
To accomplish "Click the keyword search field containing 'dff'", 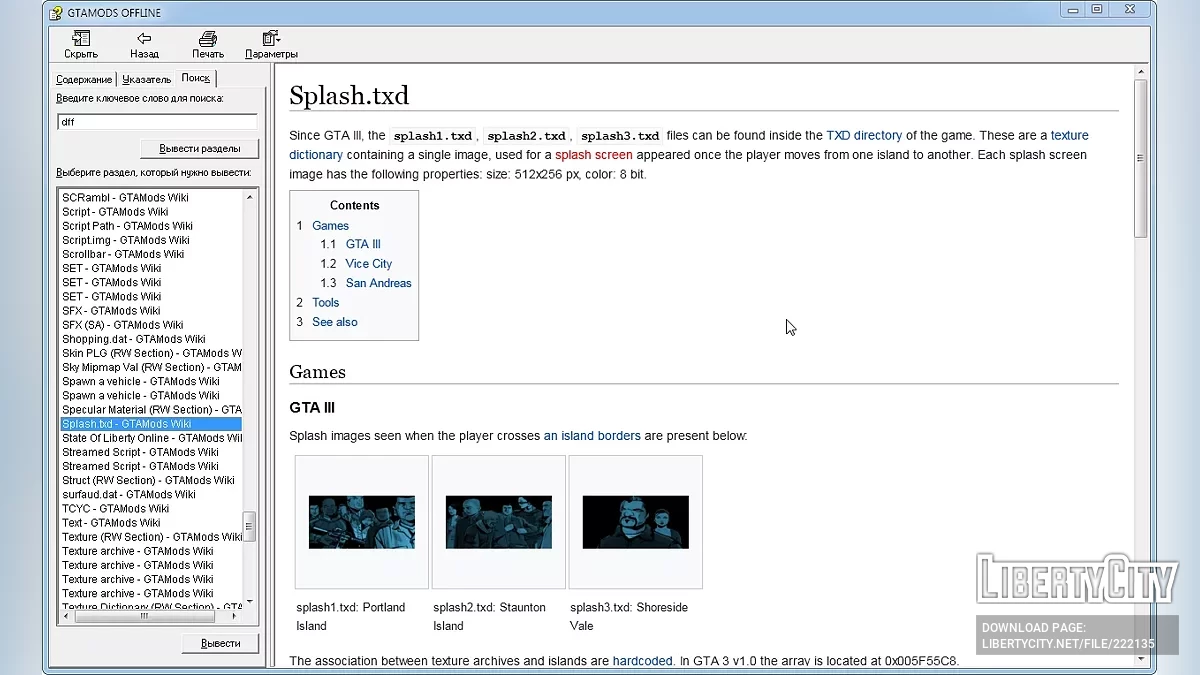I will click(157, 121).
